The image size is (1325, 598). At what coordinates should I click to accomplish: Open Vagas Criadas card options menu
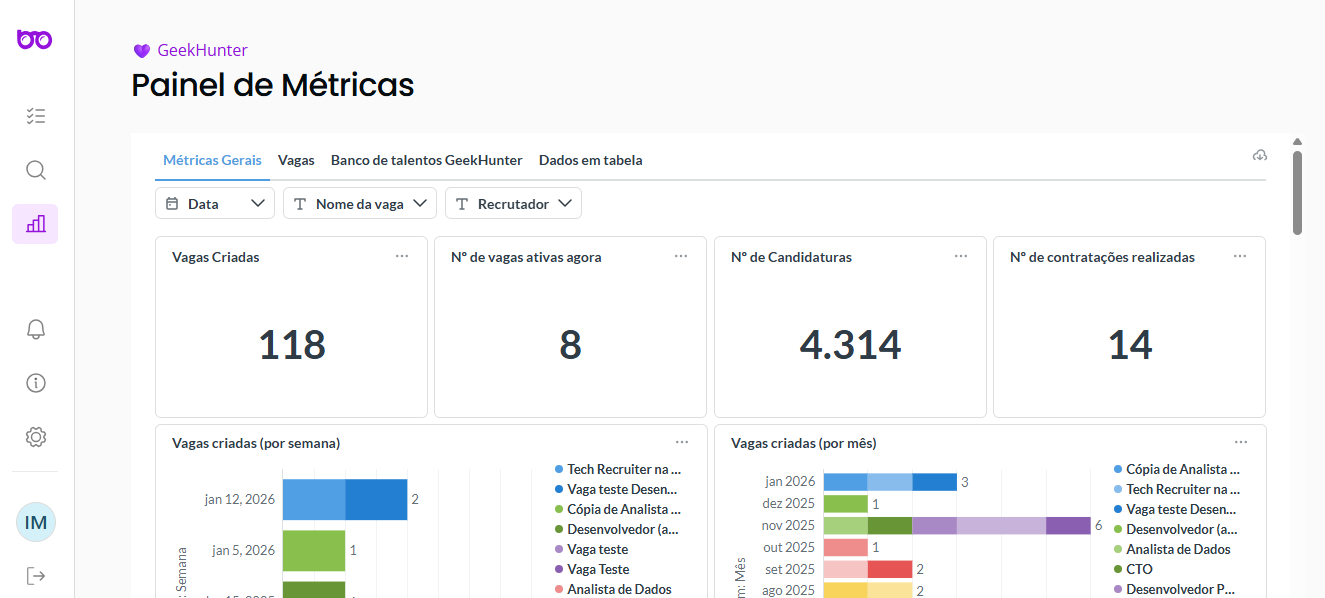coord(402,256)
